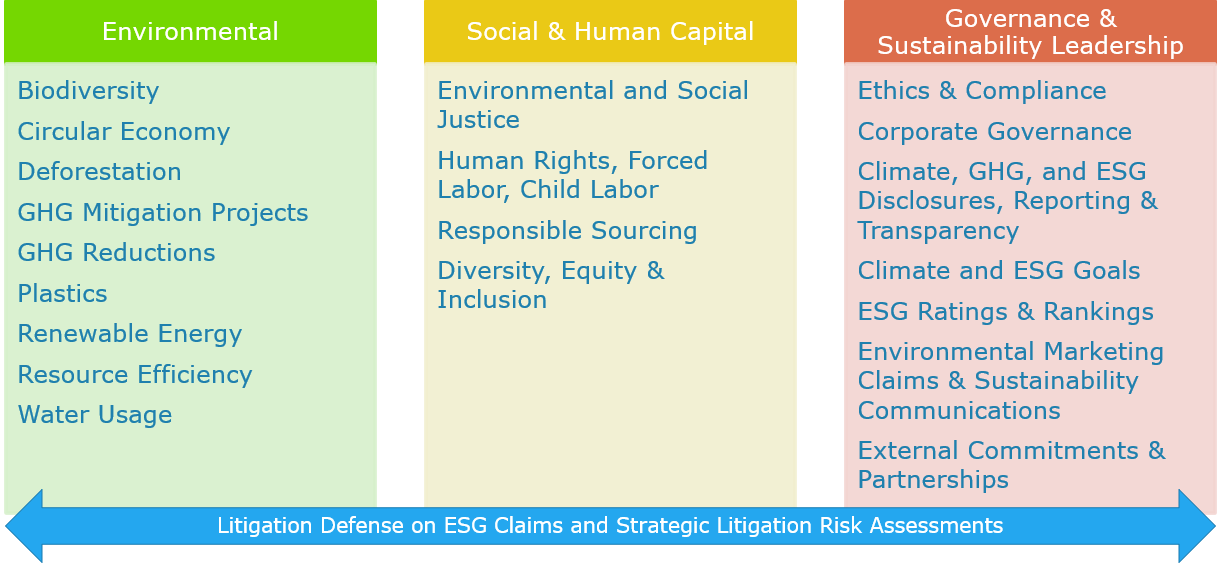Click the blue Litigation Defense arrow banner

tap(610, 526)
